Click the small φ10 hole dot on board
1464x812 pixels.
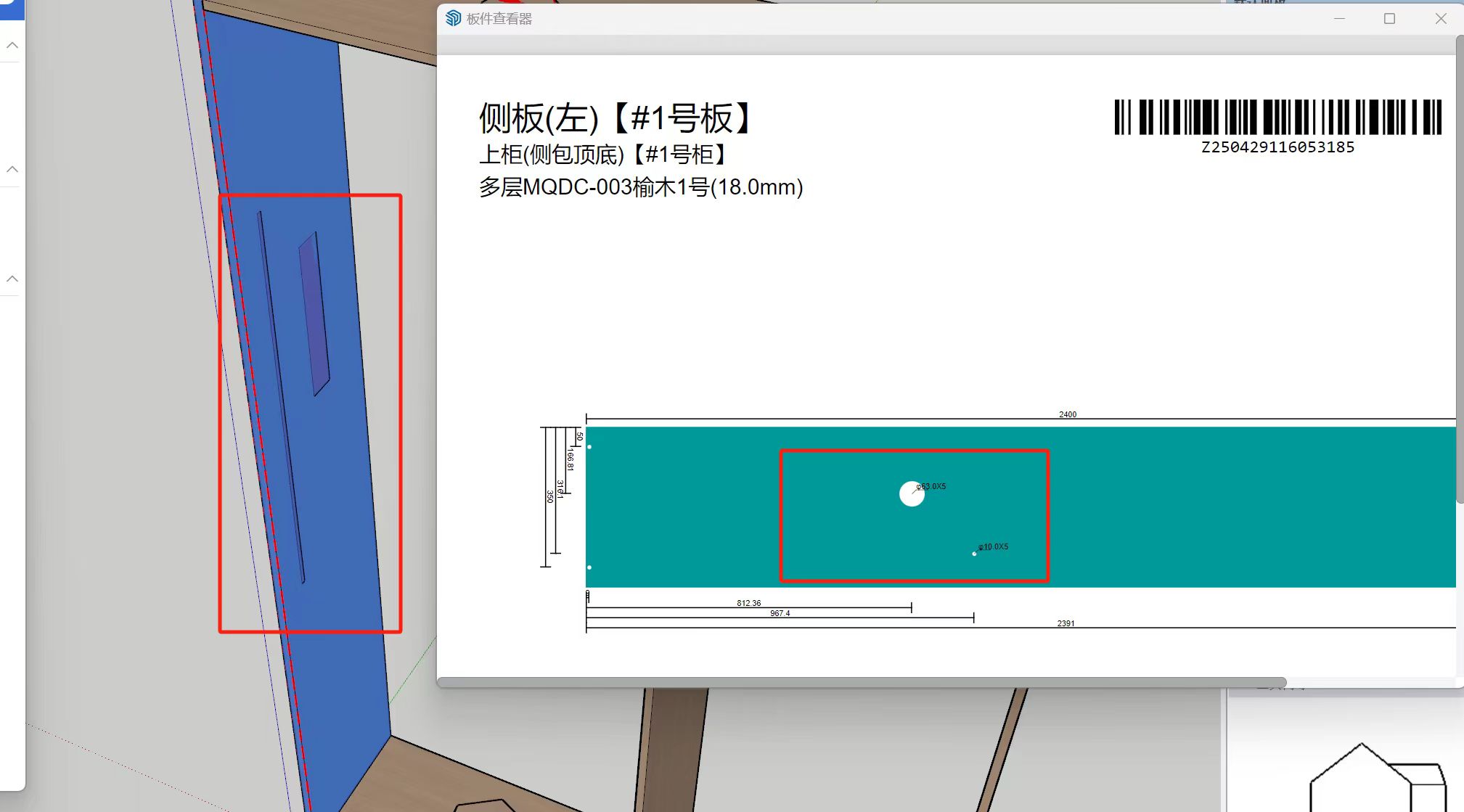[x=974, y=554]
